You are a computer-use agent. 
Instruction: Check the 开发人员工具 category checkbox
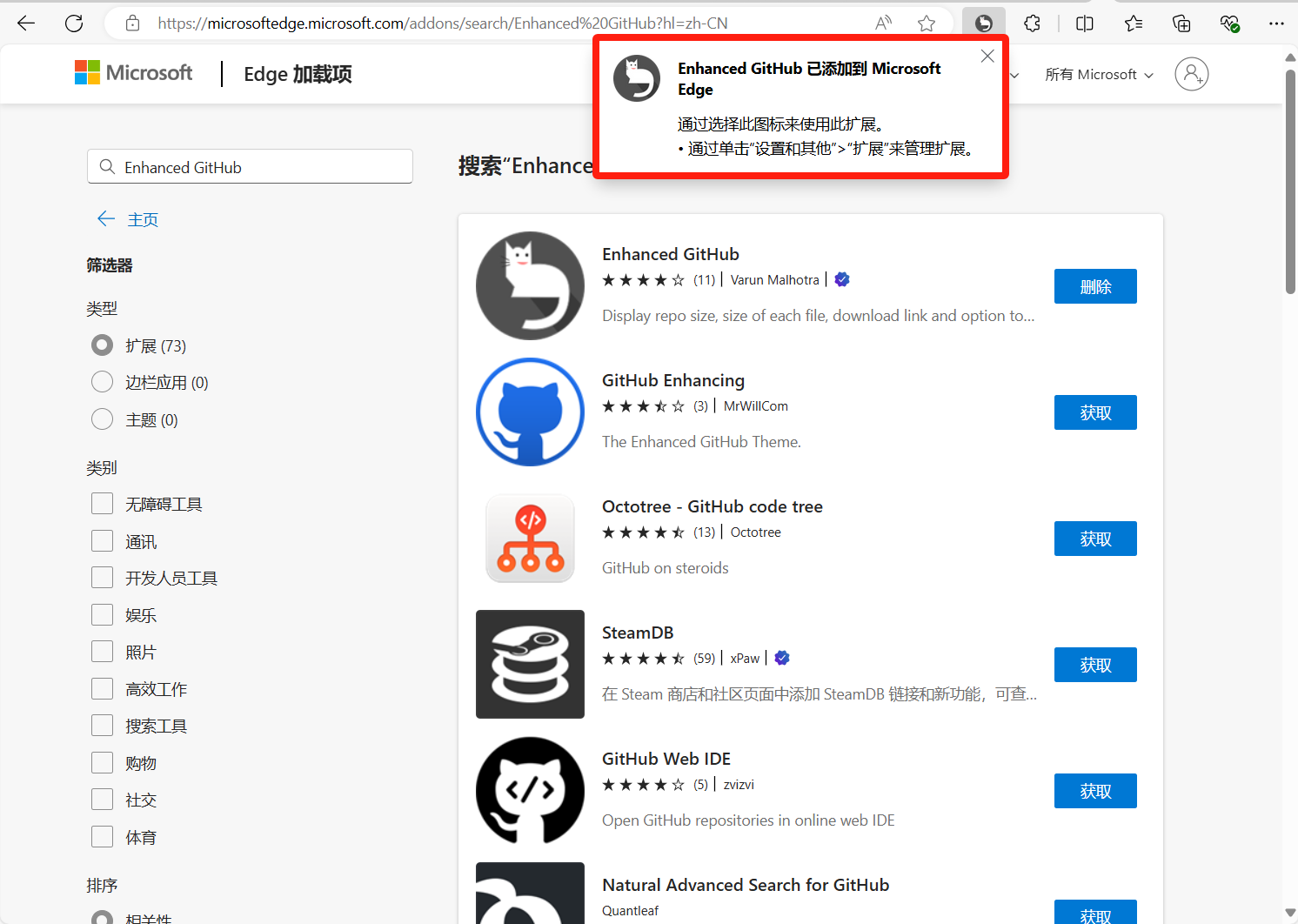click(x=103, y=578)
